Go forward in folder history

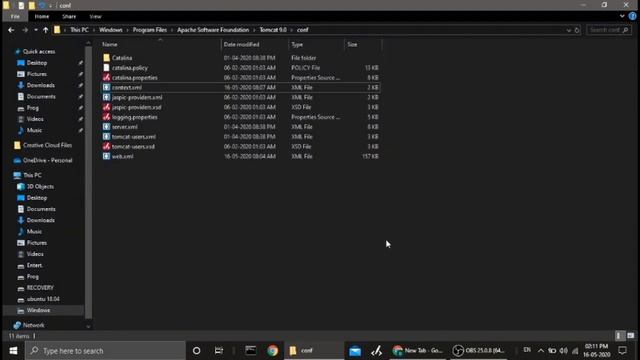(x=25, y=30)
